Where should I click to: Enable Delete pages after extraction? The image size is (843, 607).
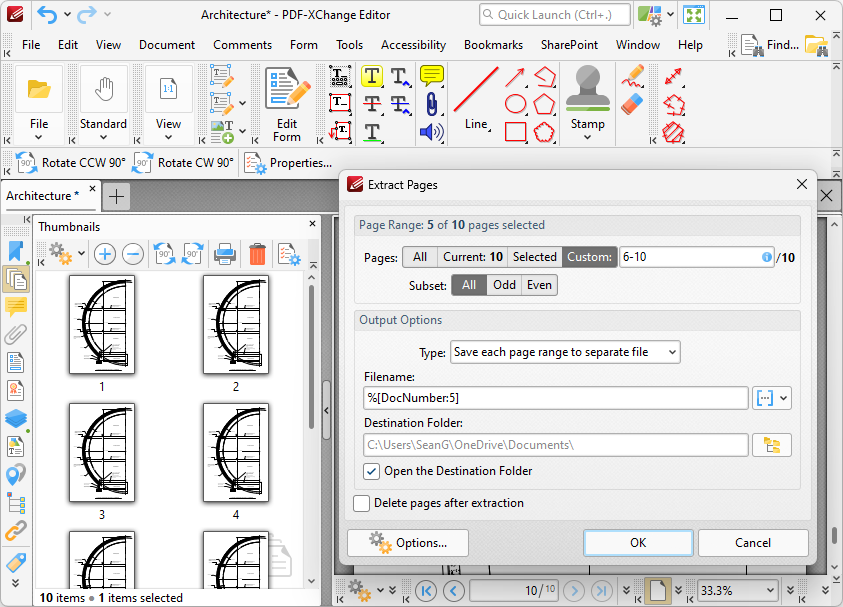click(362, 503)
